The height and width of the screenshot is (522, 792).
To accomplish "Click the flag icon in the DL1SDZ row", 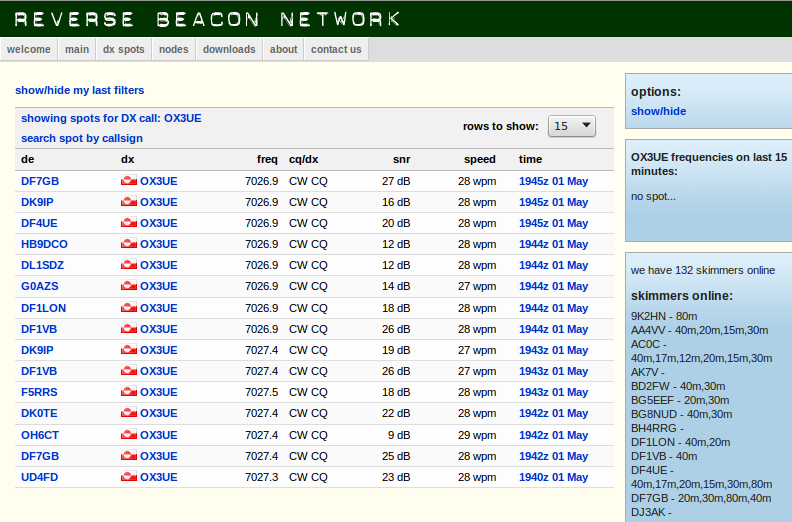I will 129,265.
